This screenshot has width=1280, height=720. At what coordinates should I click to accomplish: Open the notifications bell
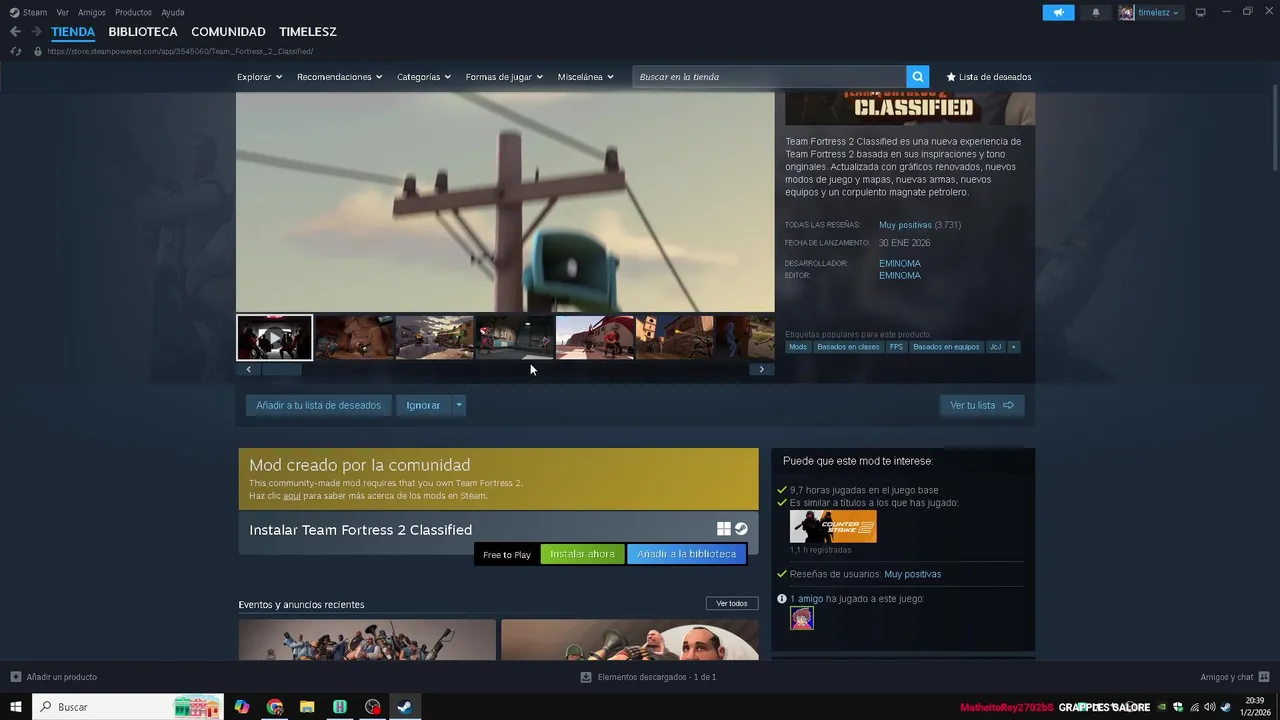click(1096, 12)
